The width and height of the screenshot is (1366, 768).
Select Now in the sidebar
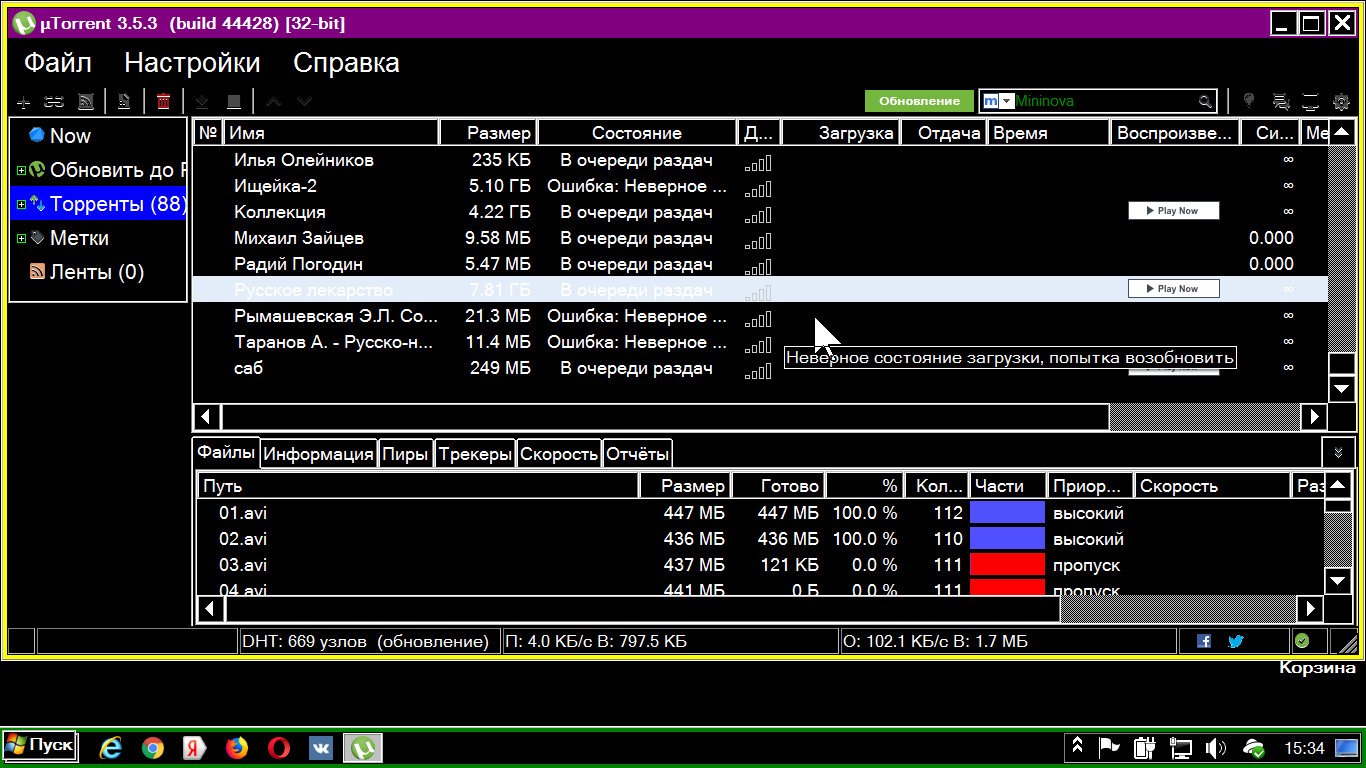[70, 136]
